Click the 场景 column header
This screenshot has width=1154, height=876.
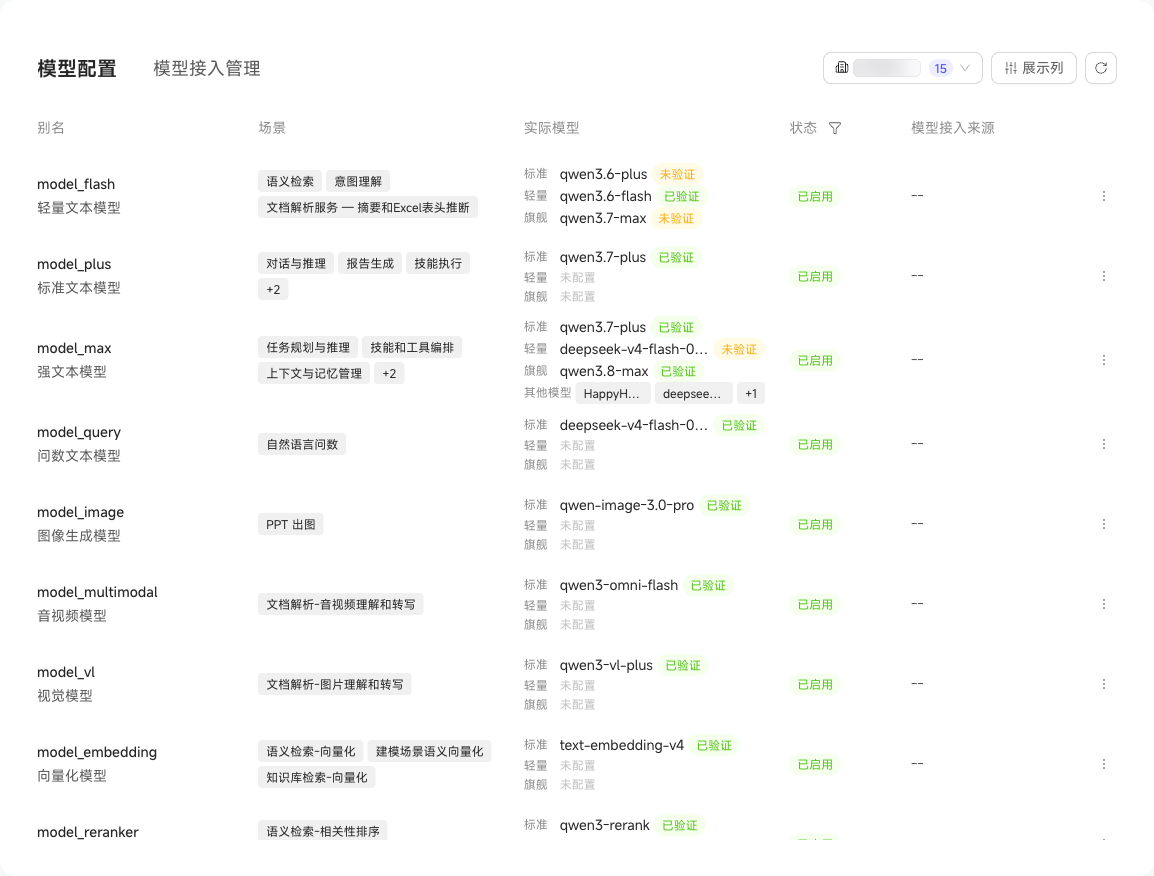click(x=272, y=128)
